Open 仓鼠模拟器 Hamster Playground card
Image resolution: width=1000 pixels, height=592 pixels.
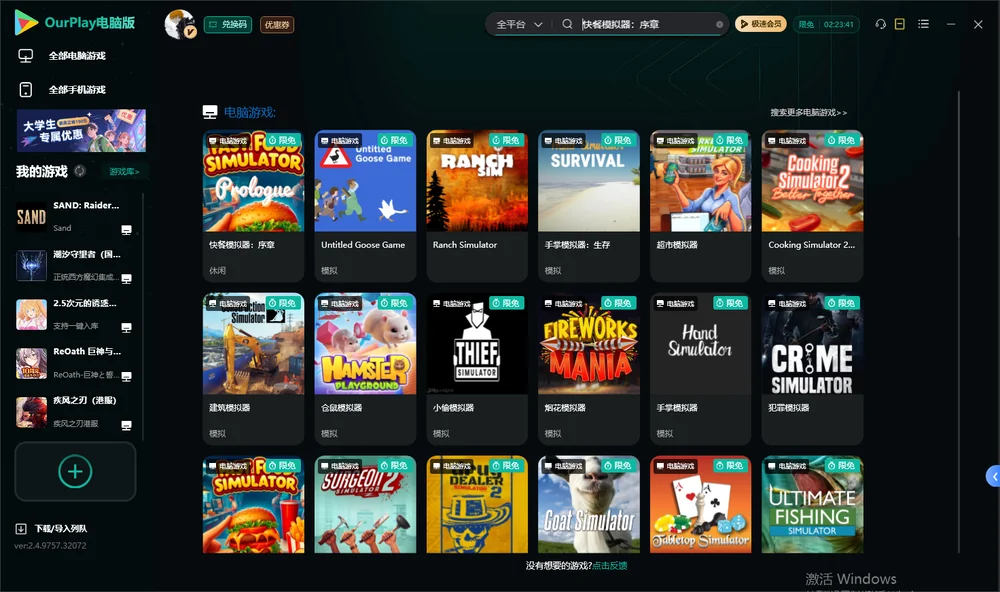tap(365, 369)
